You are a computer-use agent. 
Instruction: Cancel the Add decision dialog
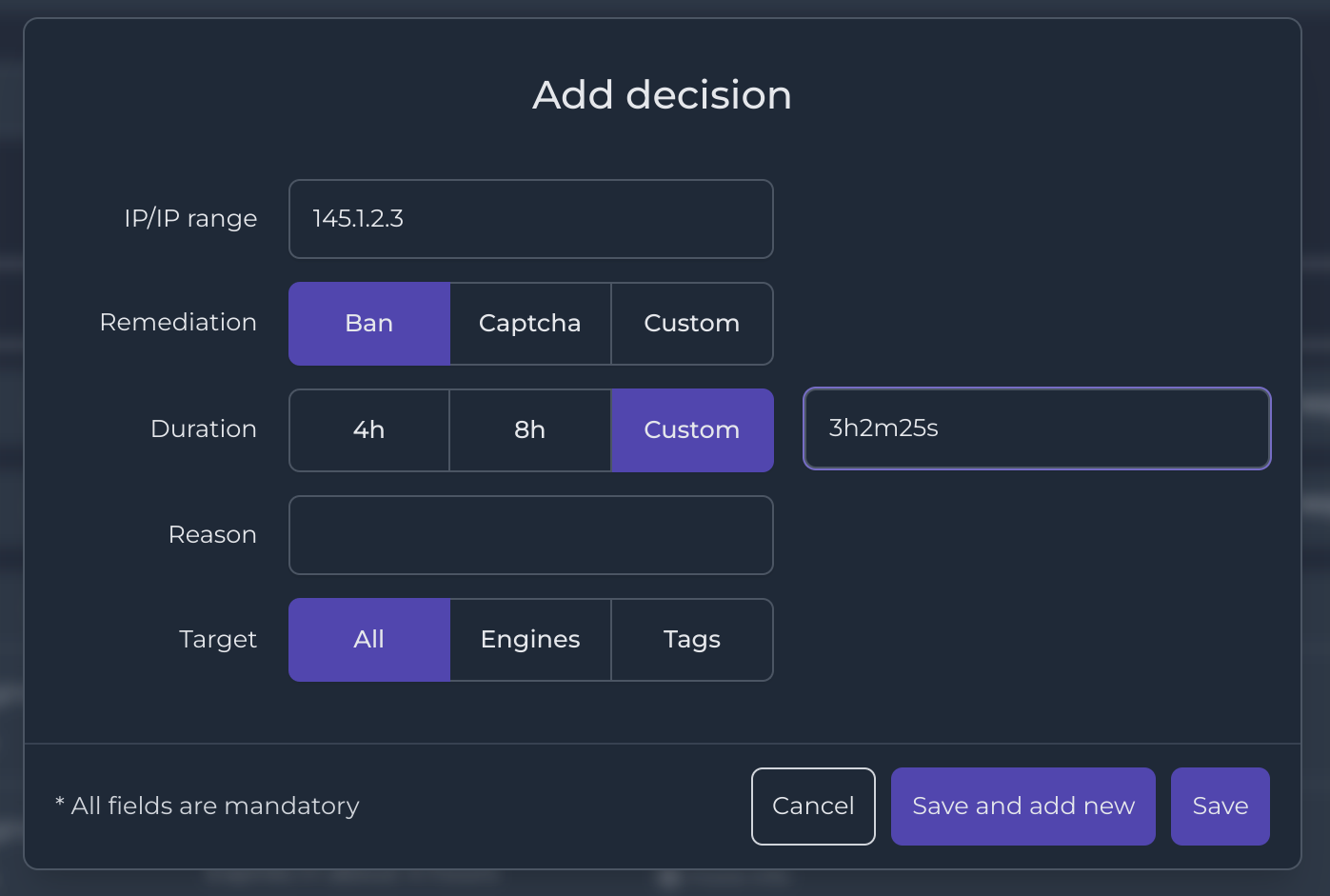point(813,806)
